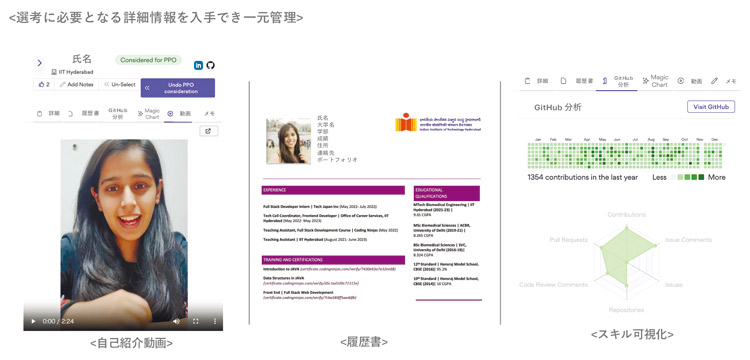The width and height of the screenshot is (750, 360).
Task: Open the 詳細 tab in the video panel
Action: [49, 114]
